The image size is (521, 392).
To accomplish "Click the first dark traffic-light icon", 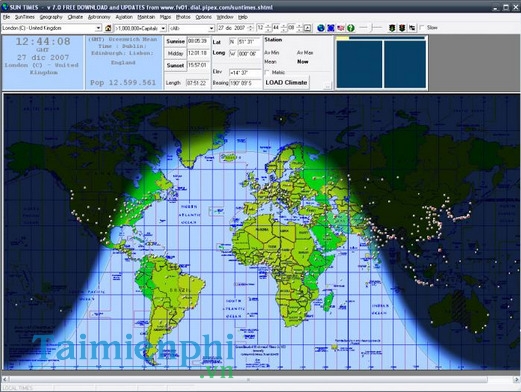I will pos(392,28).
